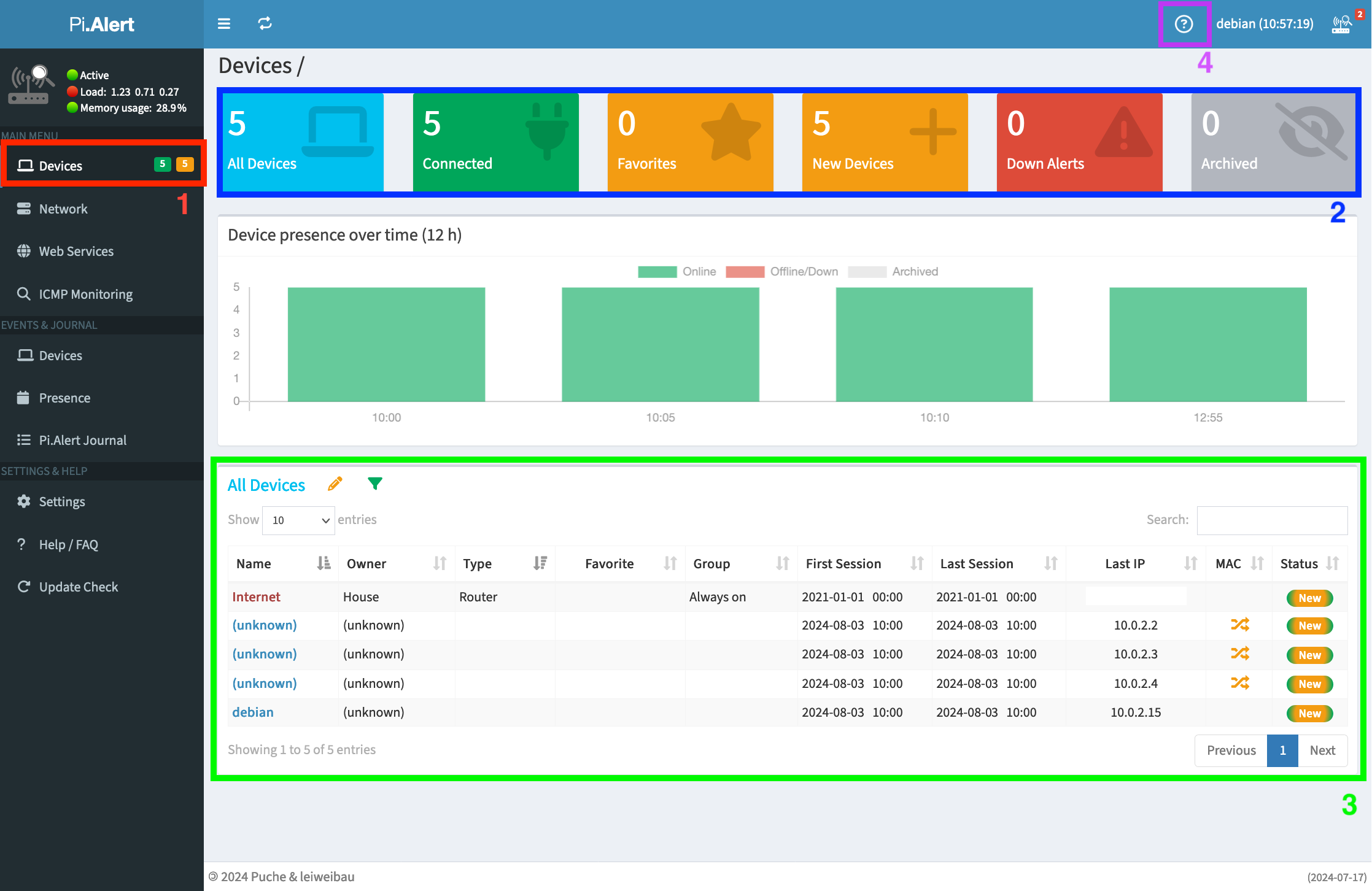The height and width of the screenshot is (891, 1372).
Task: Toggle Offline/Down legend in chart
Action: tap(781, 271)
